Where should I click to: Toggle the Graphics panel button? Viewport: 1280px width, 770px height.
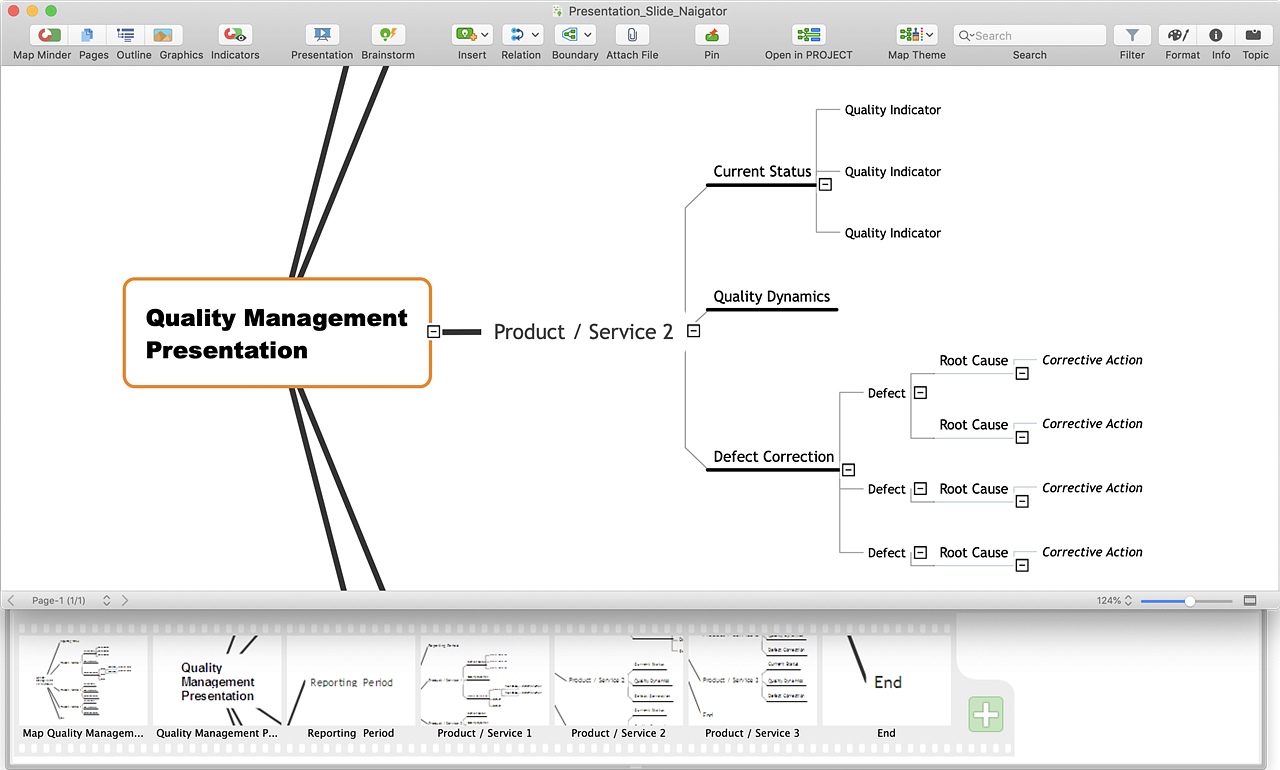(163, 35)
